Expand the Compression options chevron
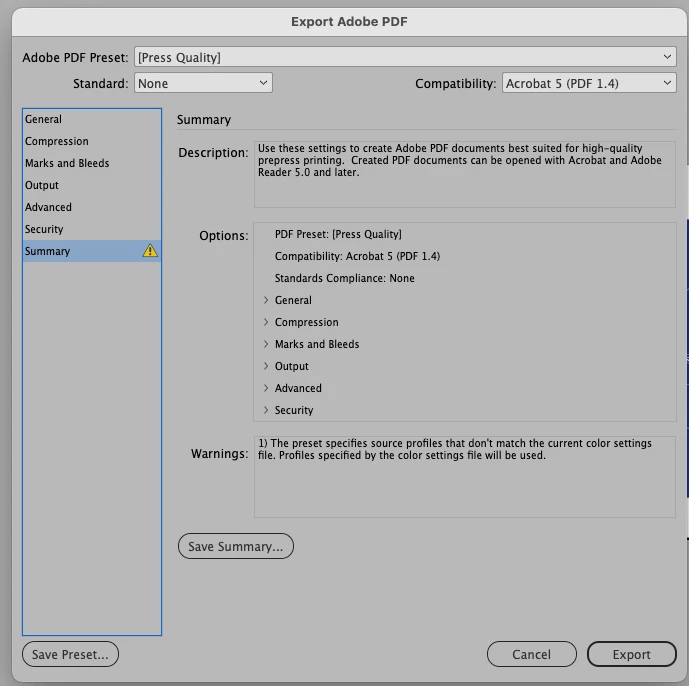 pos(266,322)
